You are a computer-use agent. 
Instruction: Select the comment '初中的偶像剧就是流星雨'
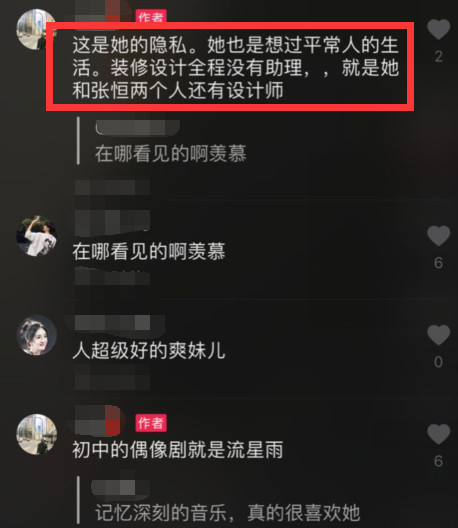[178, 450]
